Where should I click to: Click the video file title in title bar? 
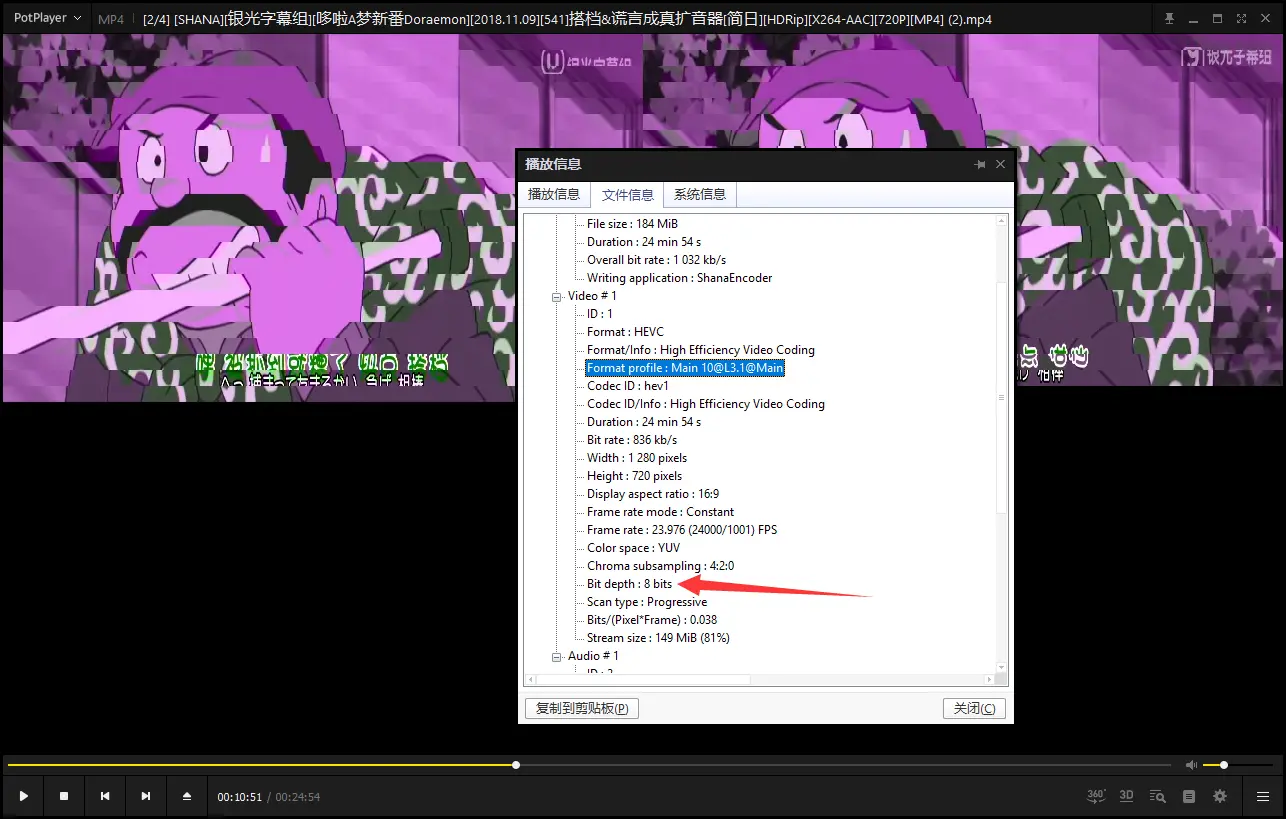[567, 19]
